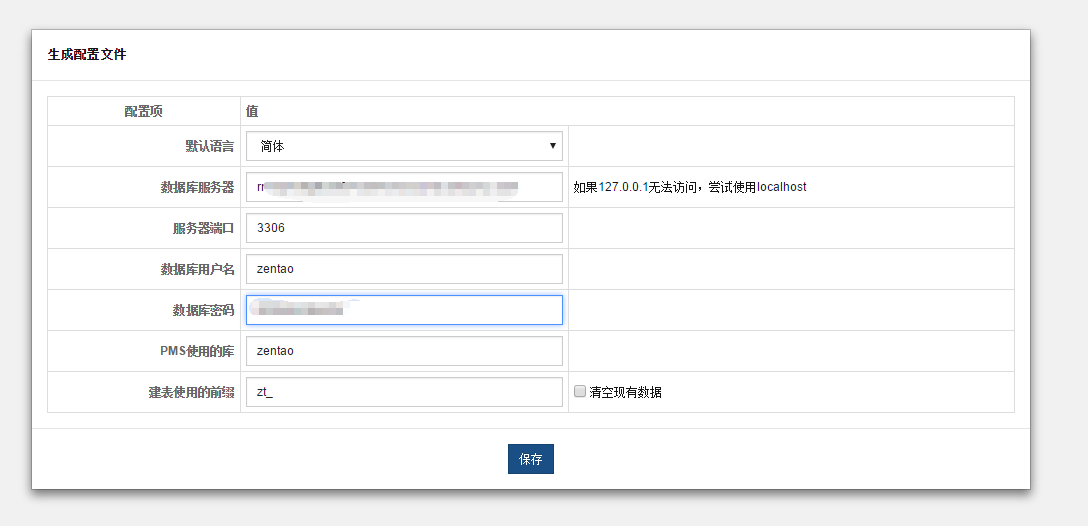Click the 数据库用户名 row label
Screen dimensions: 1088x526
pyautogui.click(x=197, y=269)
